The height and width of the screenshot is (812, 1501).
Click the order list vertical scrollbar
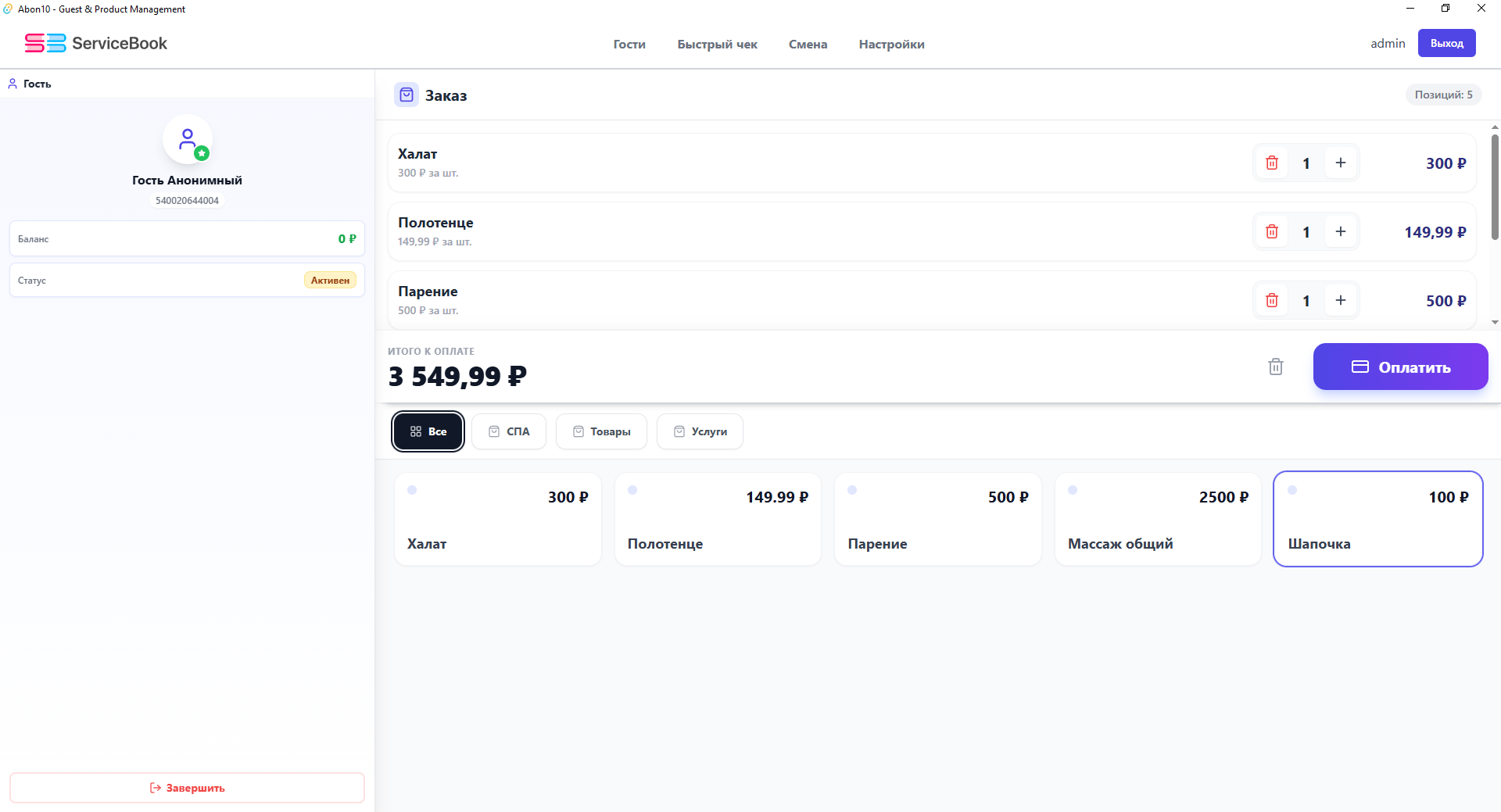tap(1495, 188)
